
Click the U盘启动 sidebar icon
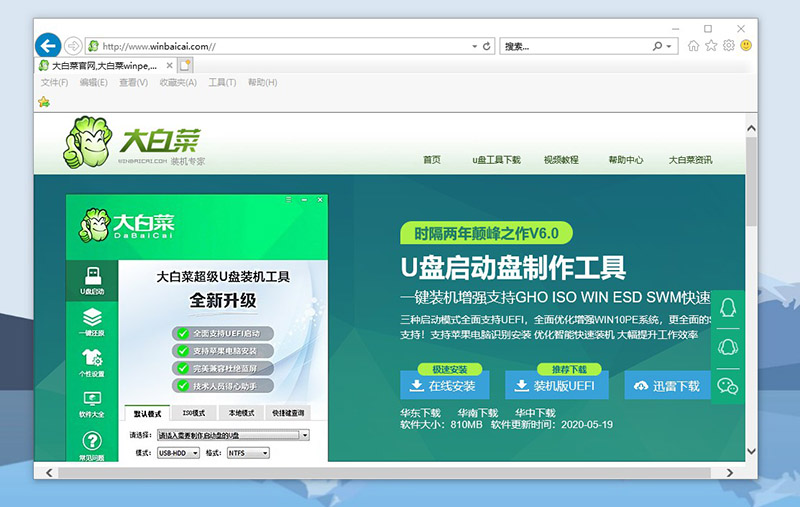pyautogui.click(x=92, y=280)
